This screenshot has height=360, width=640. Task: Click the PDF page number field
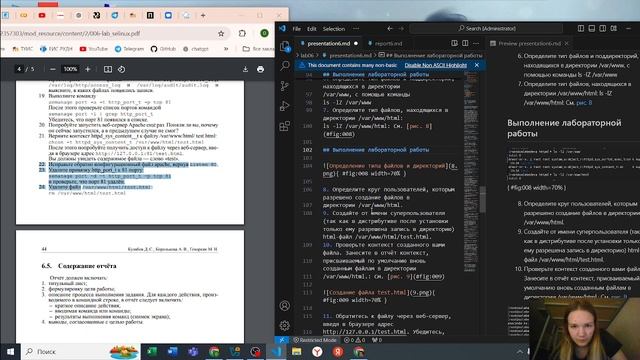[x=19, y=69]
